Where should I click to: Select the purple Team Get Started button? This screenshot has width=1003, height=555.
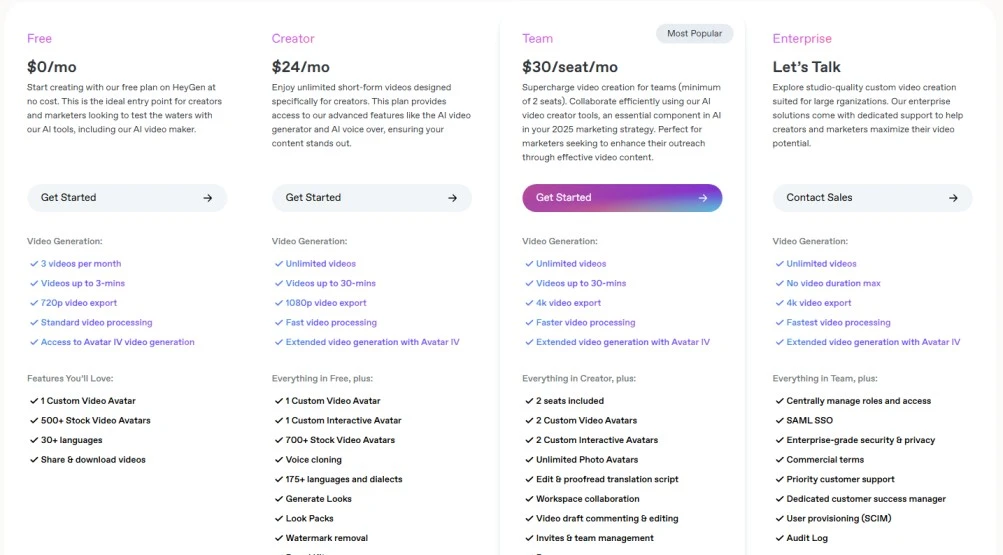(x=622, y=198)
